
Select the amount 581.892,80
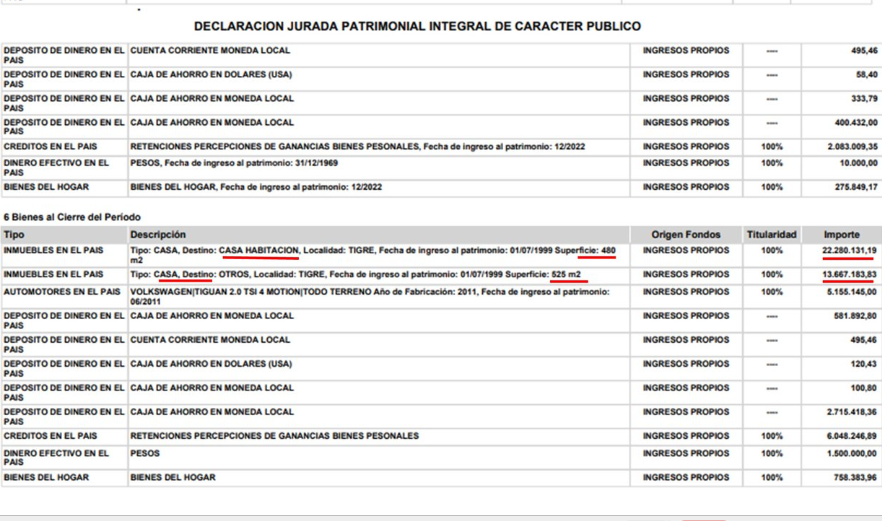[x=856, y=316]
